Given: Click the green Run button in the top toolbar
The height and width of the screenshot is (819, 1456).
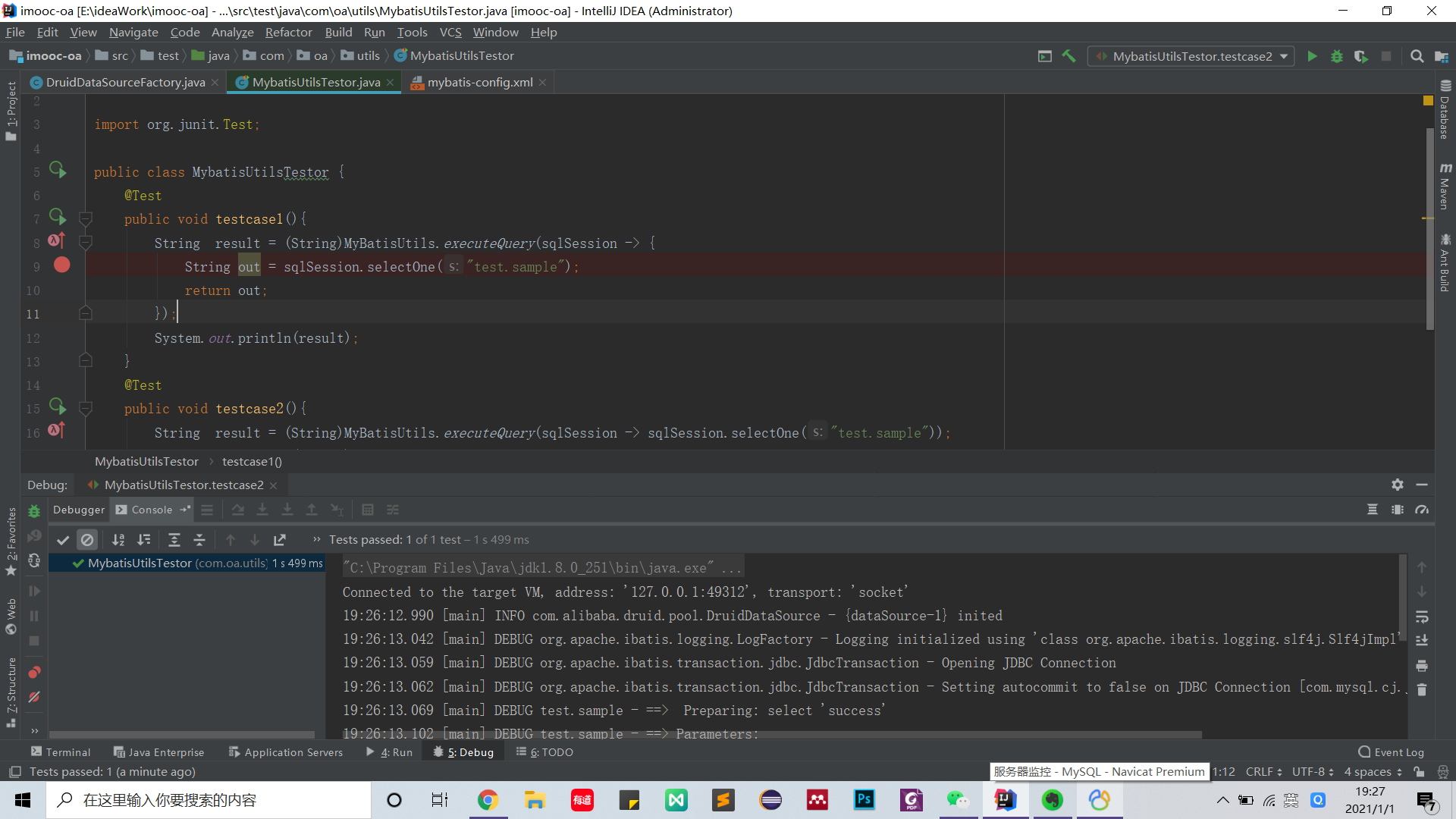Looking at the screenshot, I should (1312, 56).
